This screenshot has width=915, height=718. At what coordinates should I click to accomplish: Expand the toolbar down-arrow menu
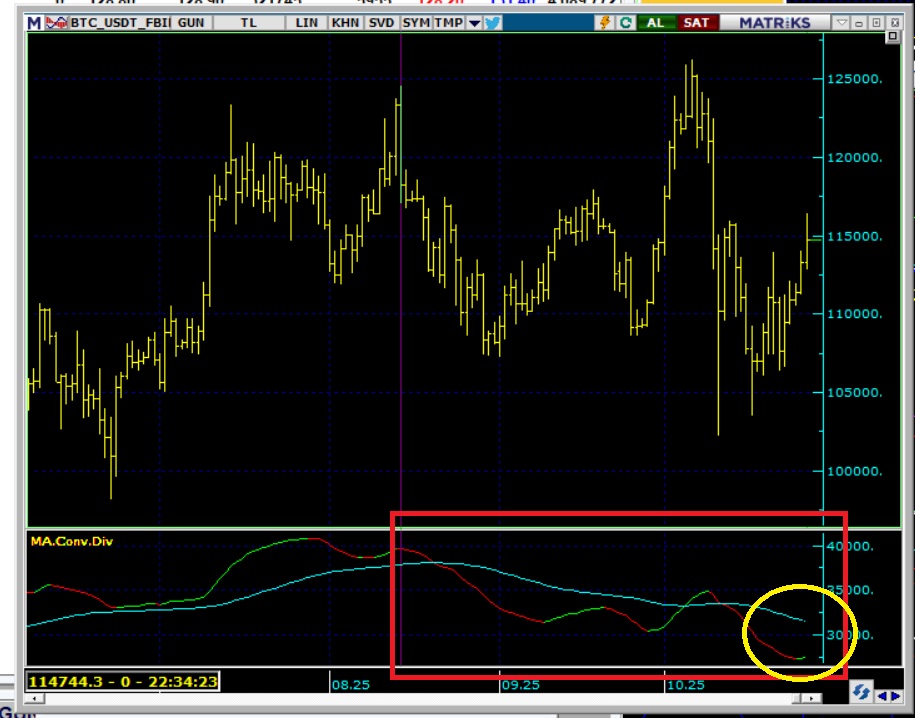pyautogui.click(x=474, y=22)
